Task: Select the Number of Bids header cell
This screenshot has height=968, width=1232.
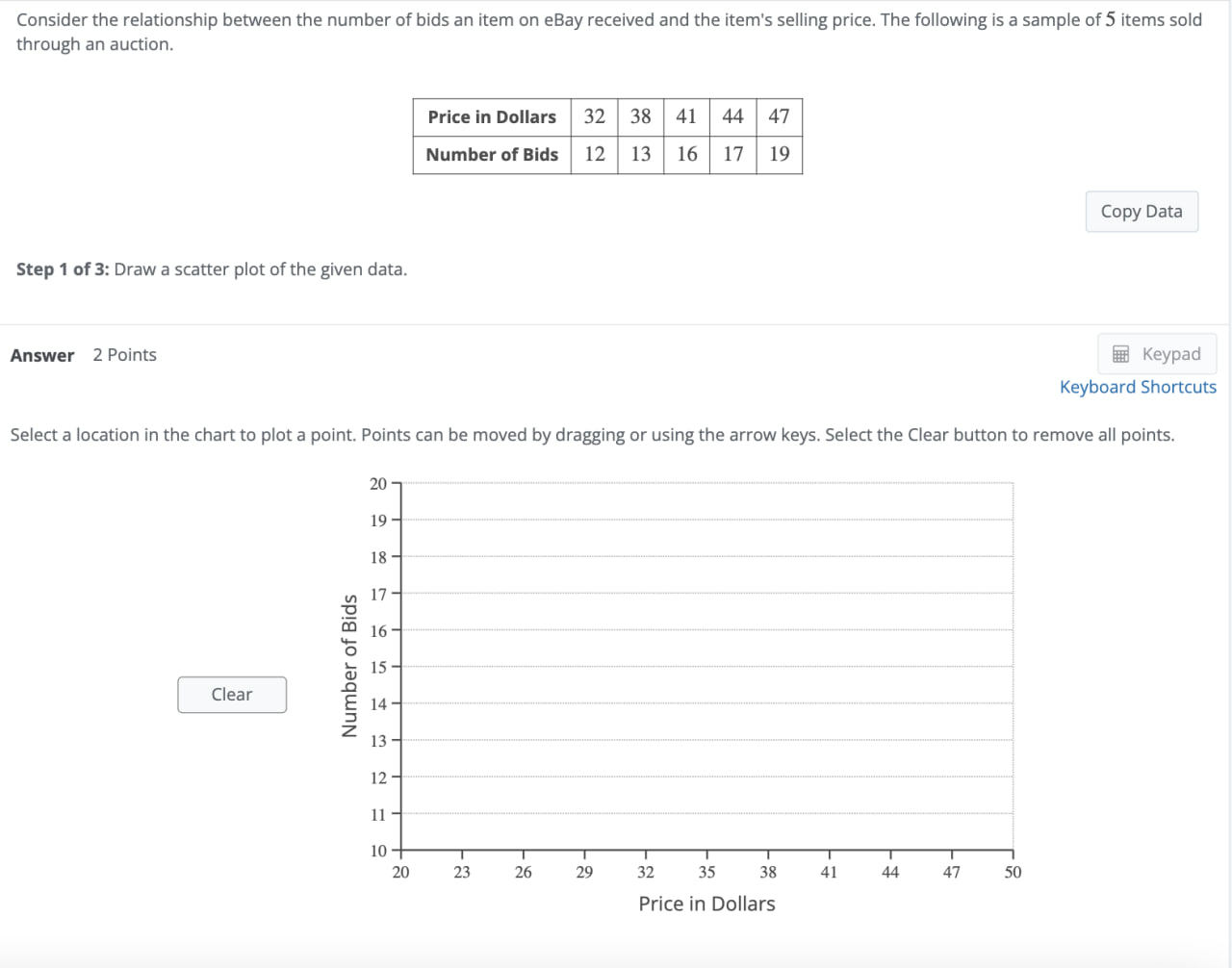Action: click(x=491, y=154)
